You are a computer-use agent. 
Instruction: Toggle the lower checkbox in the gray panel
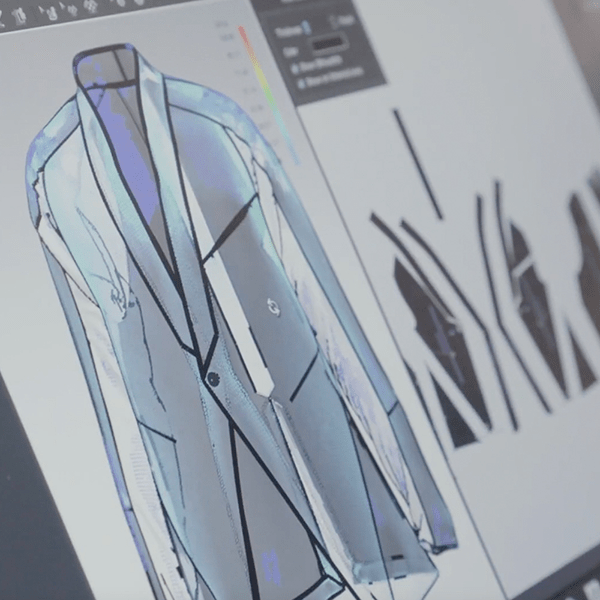pyautogui.click(x=302, y=83)
